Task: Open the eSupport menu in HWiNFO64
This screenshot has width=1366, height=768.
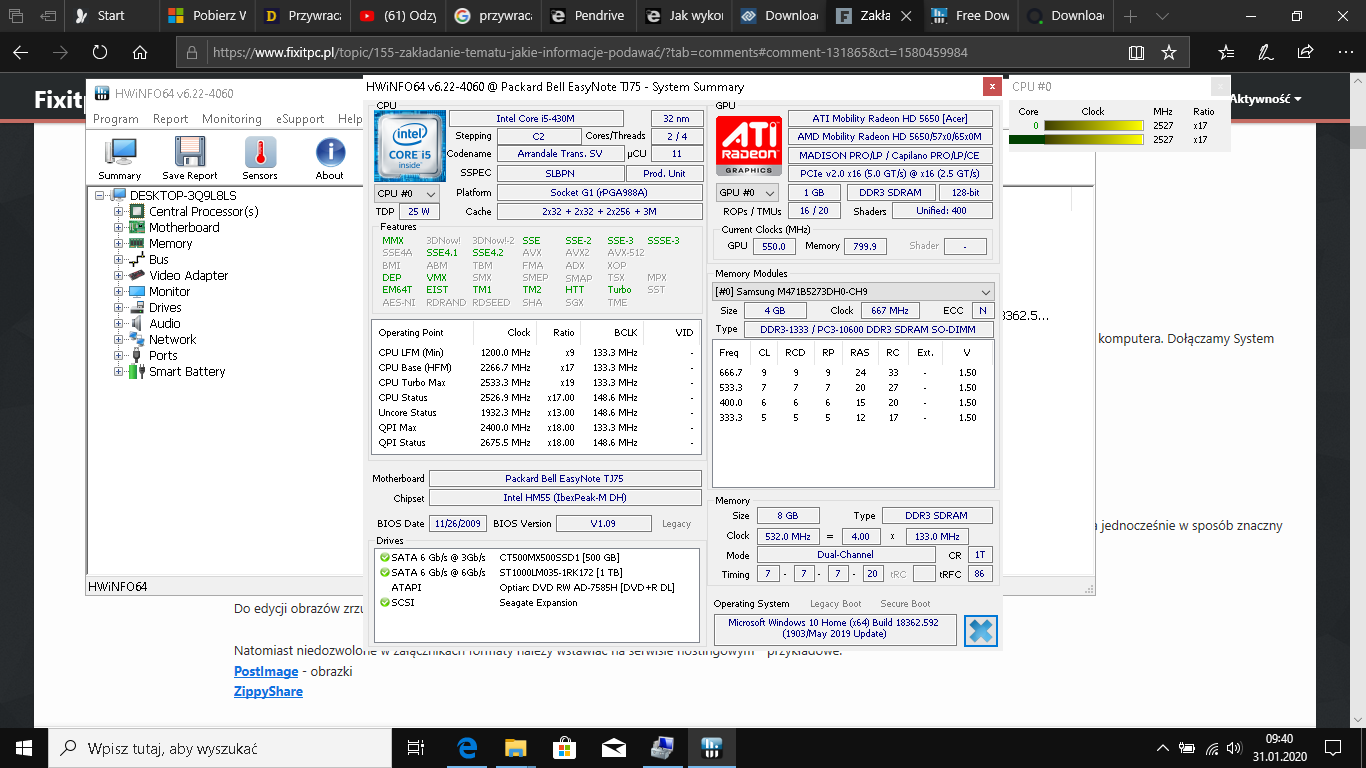Action: click(300, 119)
